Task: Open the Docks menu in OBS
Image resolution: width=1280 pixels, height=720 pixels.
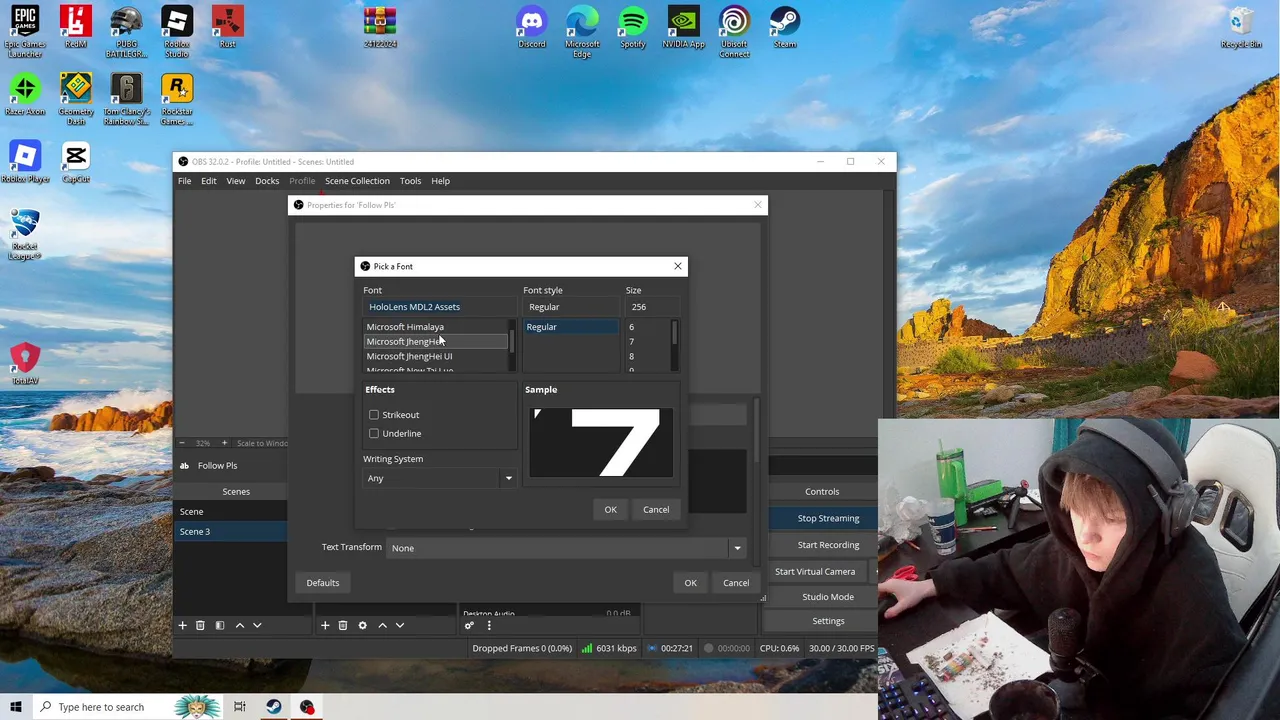Action: click(x=267, y=181)
